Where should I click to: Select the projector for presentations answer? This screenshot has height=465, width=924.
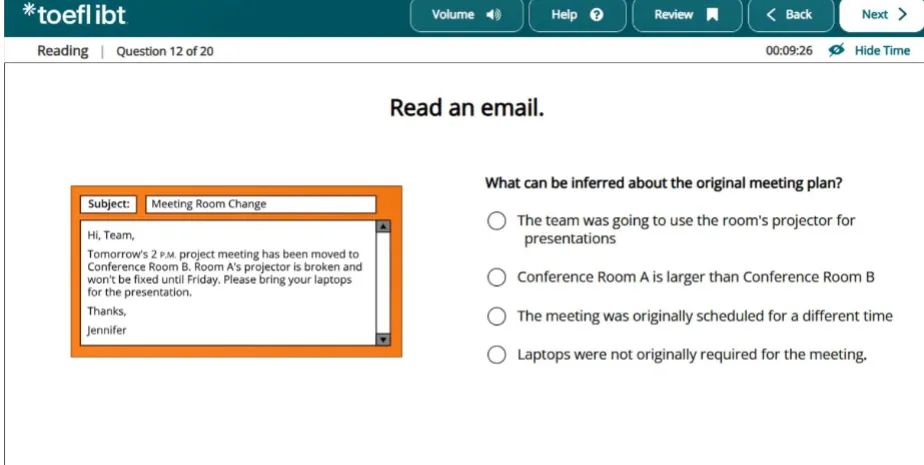[497, 220]
